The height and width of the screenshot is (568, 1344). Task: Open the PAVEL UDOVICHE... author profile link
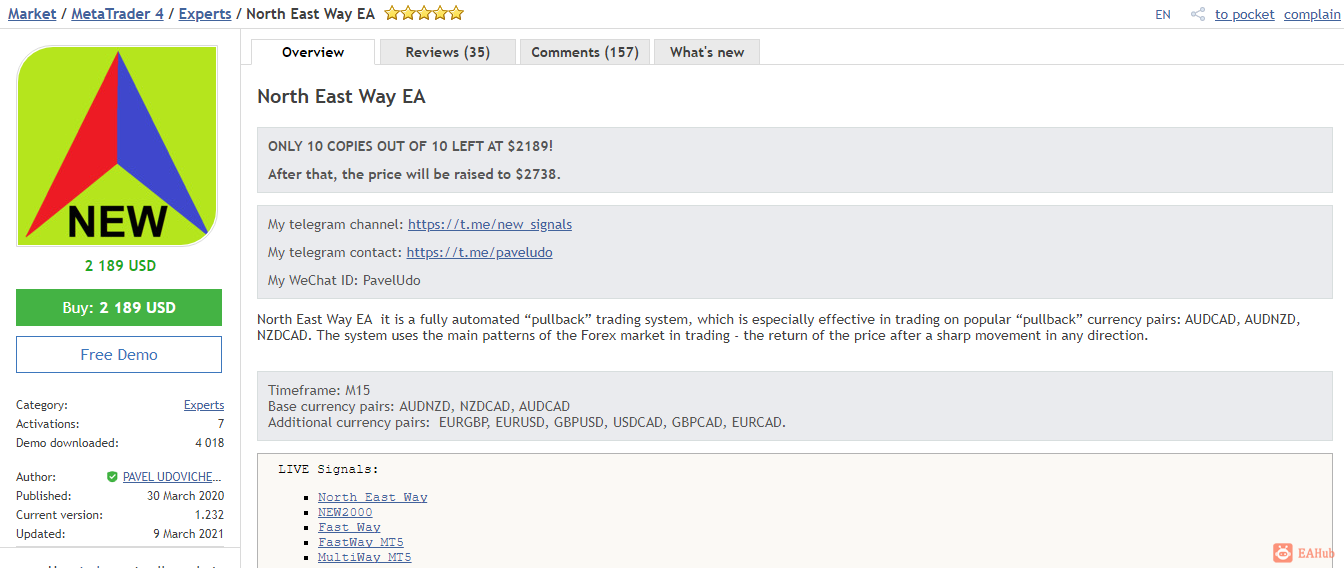click(173, 477)
